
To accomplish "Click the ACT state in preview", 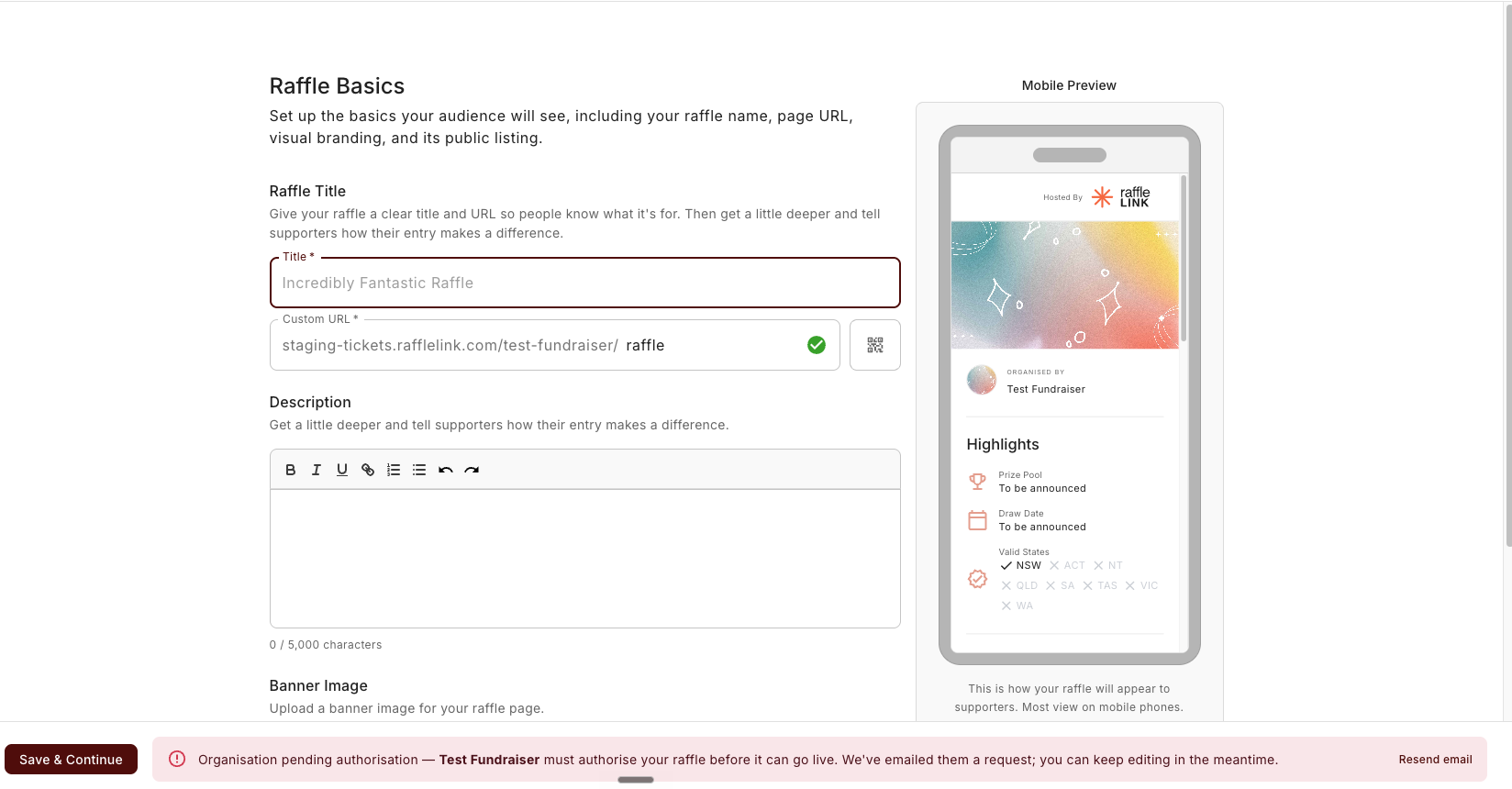I will click(x=1067, y=565).
